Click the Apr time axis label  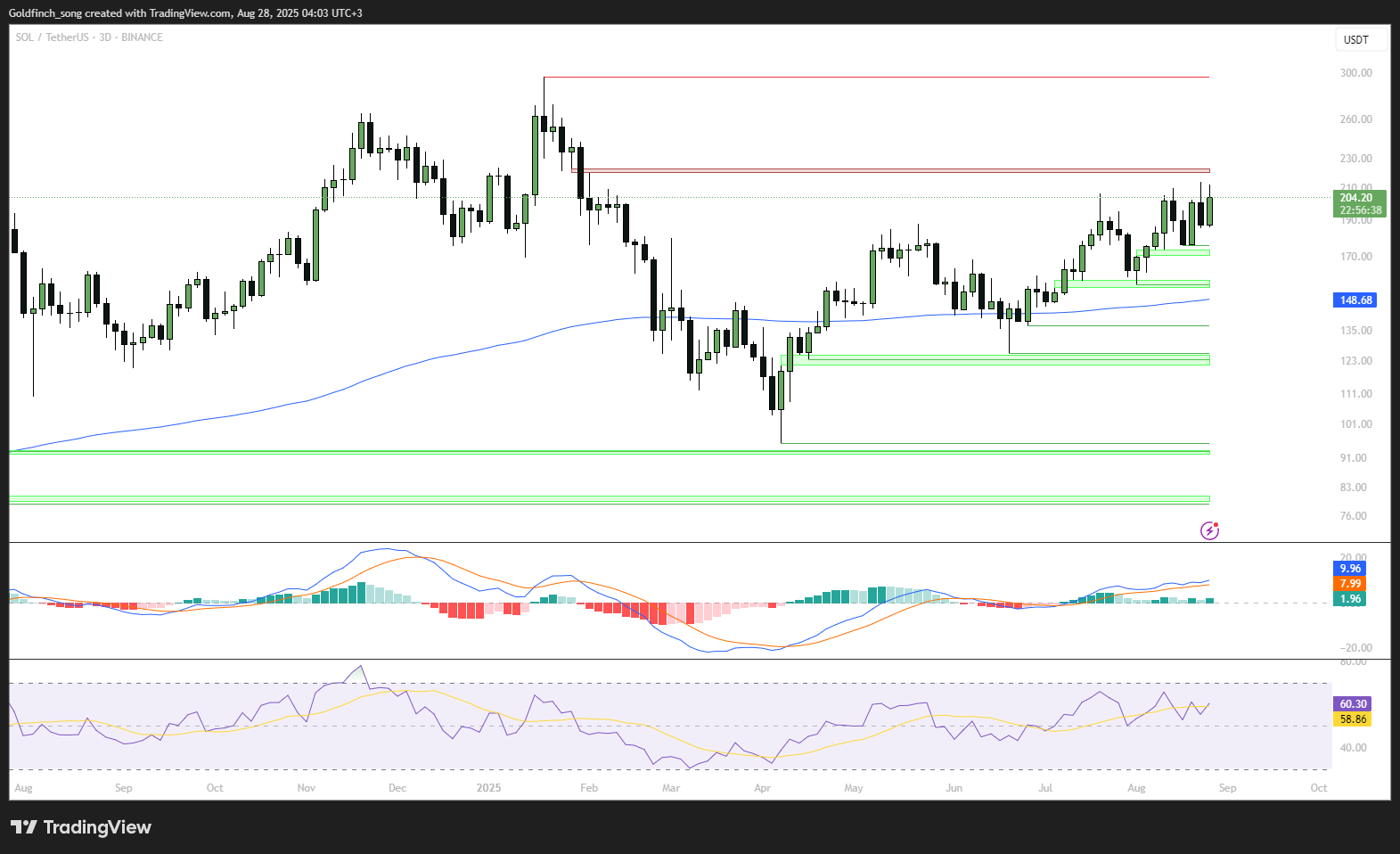(762, 788)
